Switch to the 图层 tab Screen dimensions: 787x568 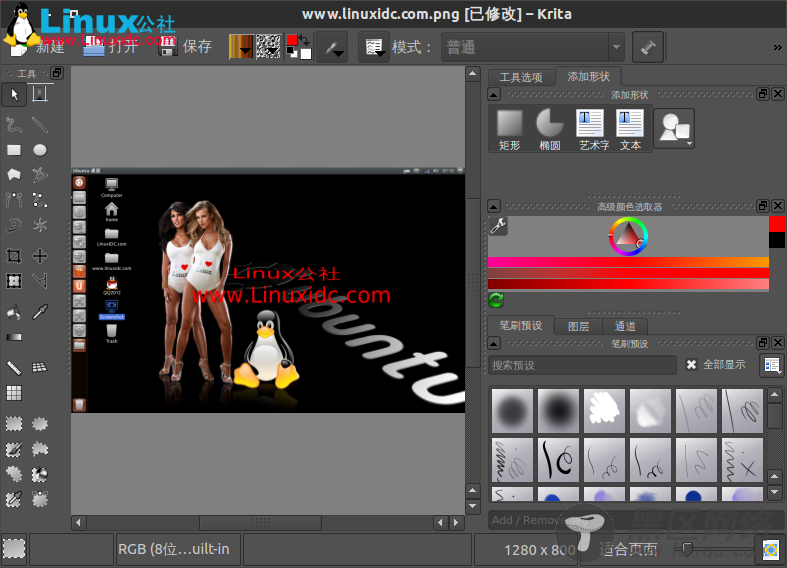pos(578,327)
